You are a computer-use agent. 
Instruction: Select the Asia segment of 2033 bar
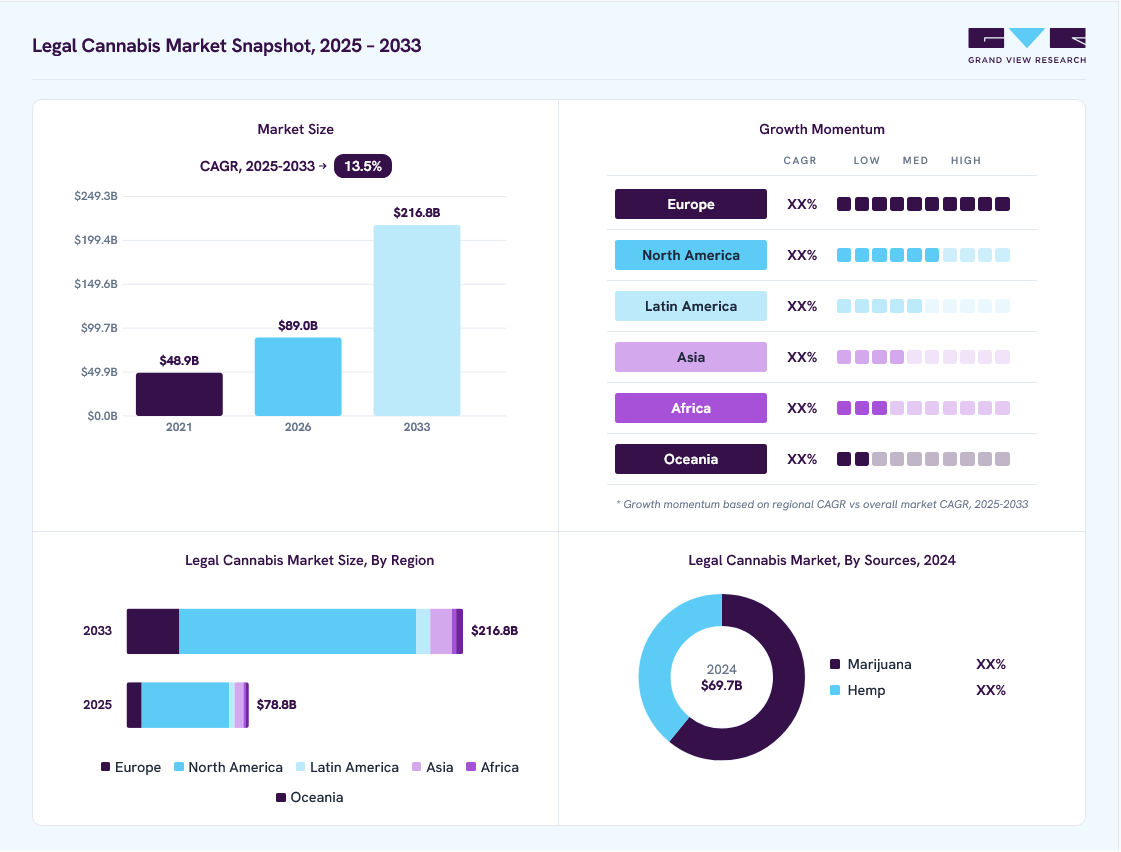[x=441, y=631]
